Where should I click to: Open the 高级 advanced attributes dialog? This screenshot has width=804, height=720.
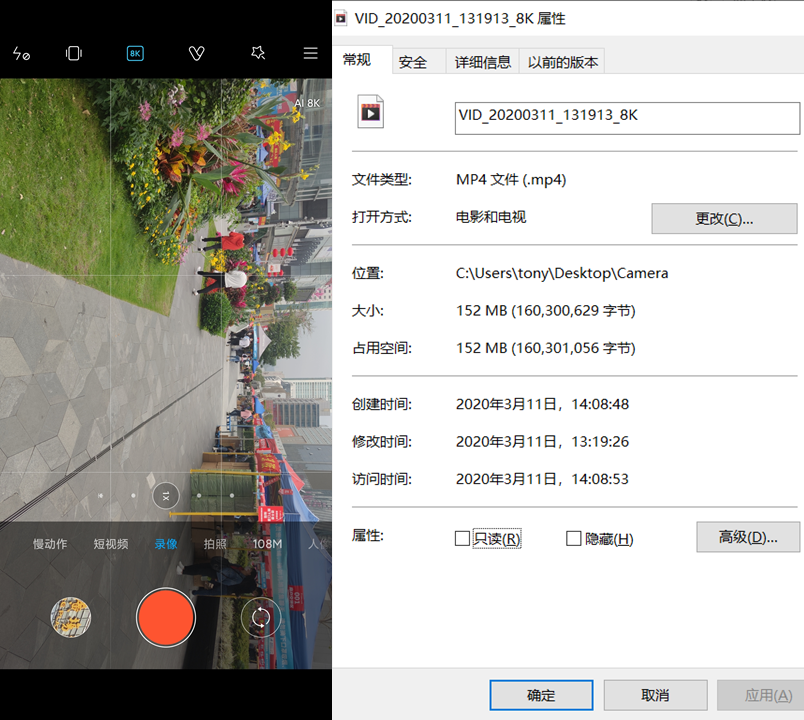click(x=748, y=537)
